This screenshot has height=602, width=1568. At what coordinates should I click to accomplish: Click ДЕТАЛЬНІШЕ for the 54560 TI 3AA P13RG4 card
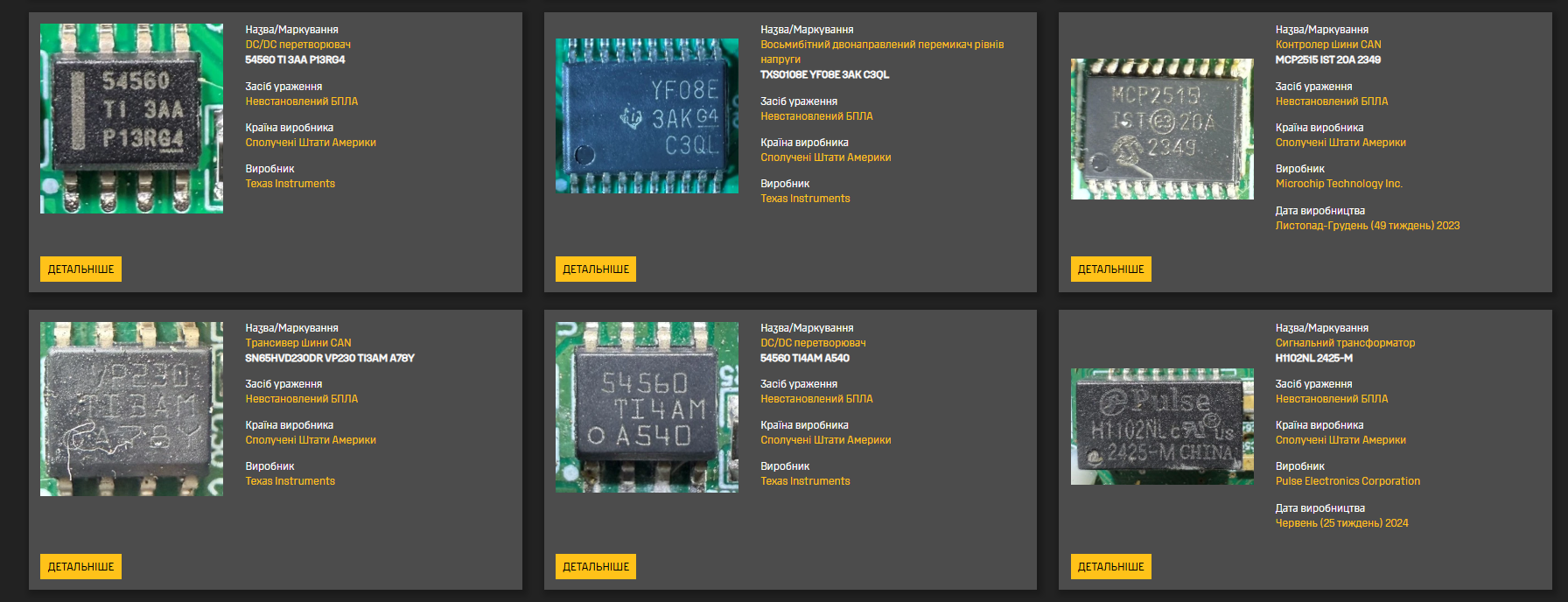[80, 269]
